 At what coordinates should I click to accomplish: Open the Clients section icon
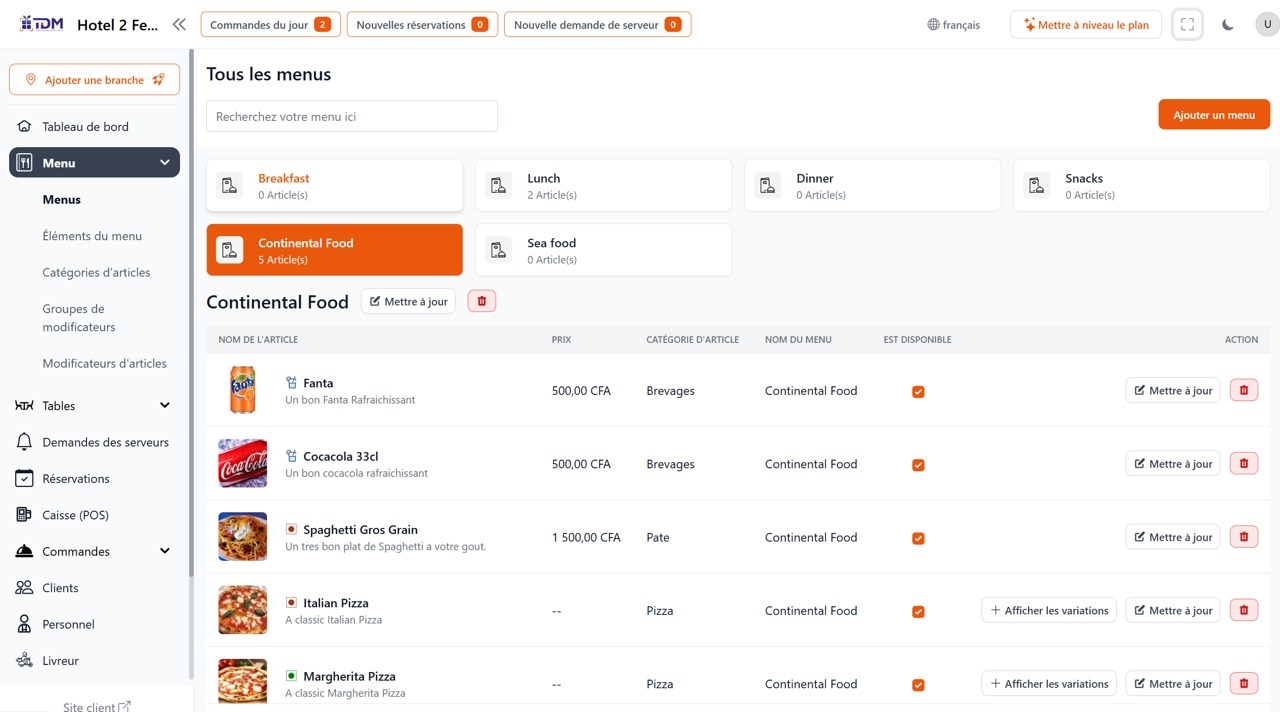(24, 587)
